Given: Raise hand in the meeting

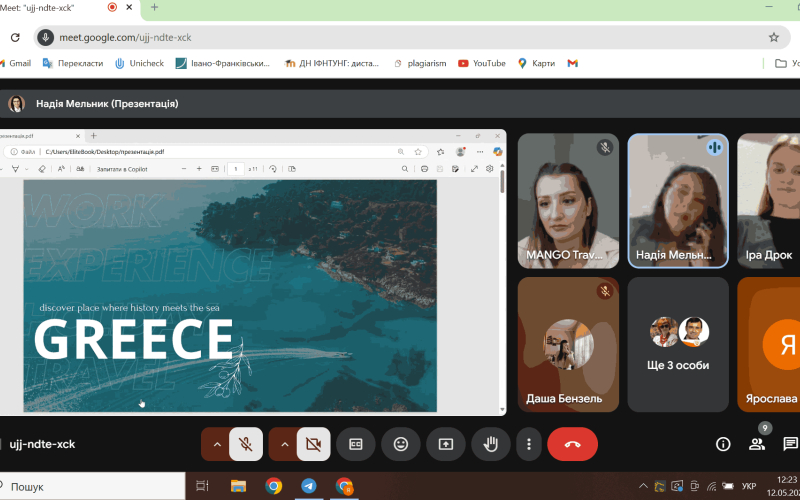Looking at the screenshot, I should point(491,444).
